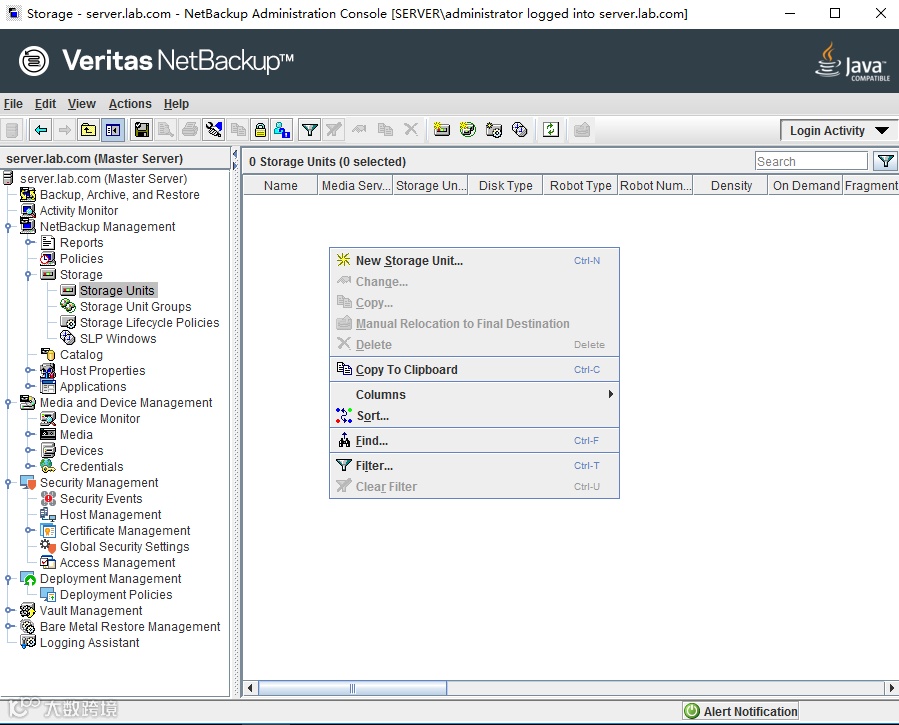Open the Columns submenu in context menu
The width and height of the screenshot is (899, 725).
[474, 394]
